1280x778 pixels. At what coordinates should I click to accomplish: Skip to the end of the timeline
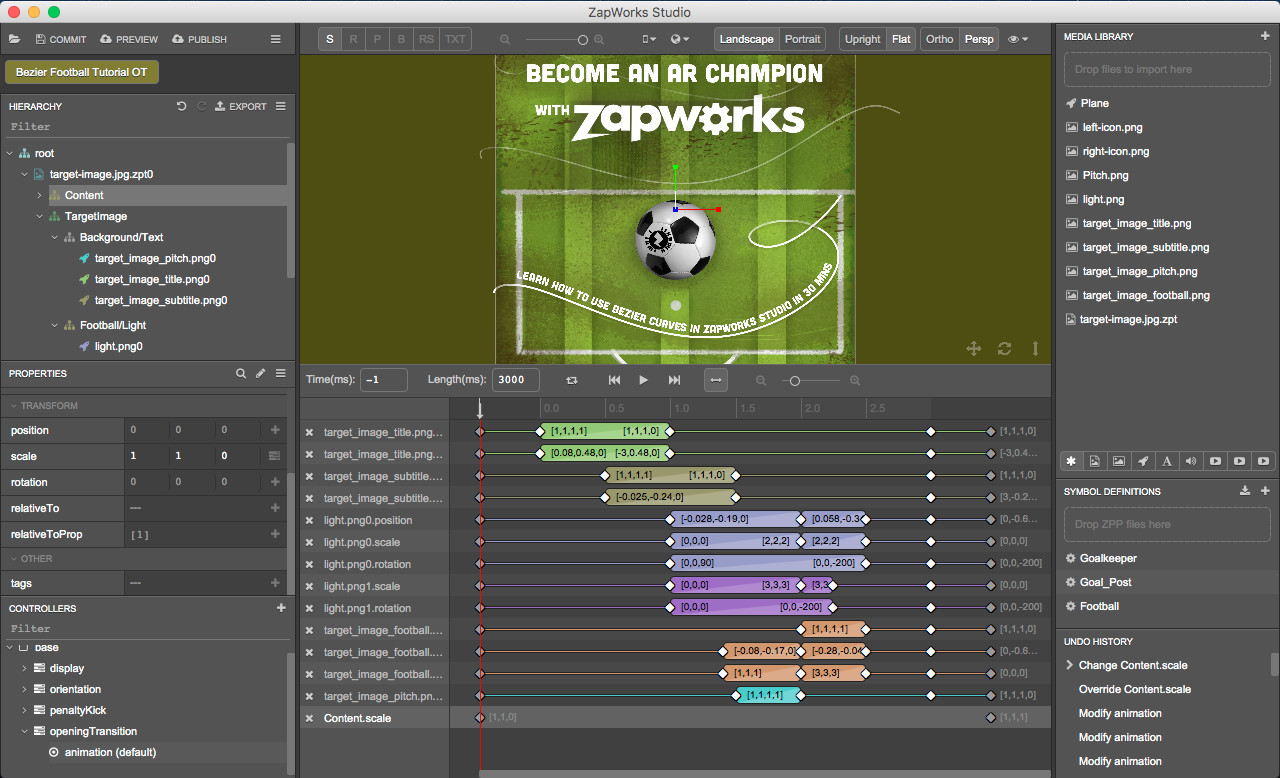673,380
